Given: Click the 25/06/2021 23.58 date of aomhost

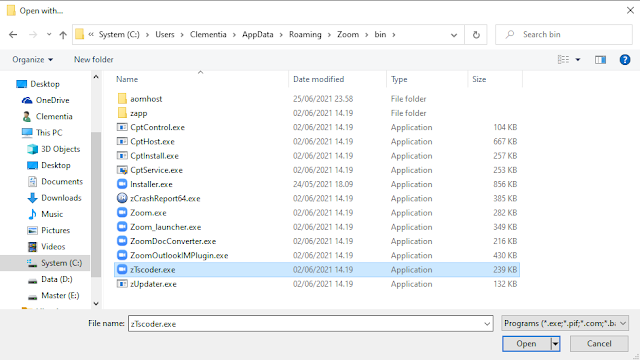Looking at the screenshot, I should click(x=323, y=99).
